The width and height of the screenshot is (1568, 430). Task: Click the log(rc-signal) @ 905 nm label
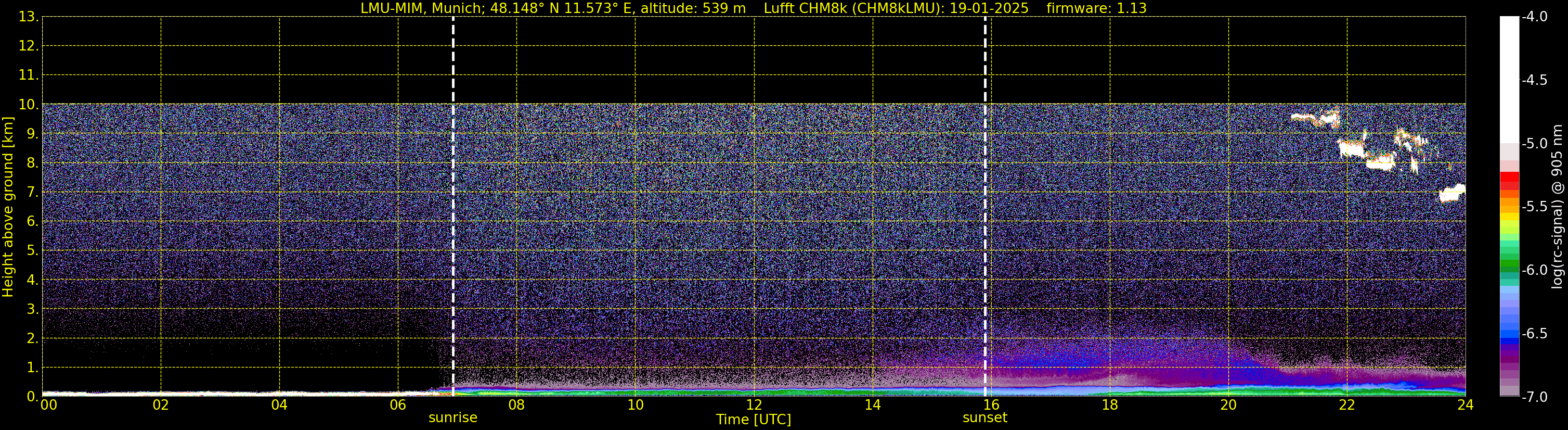pos(1557,207)
